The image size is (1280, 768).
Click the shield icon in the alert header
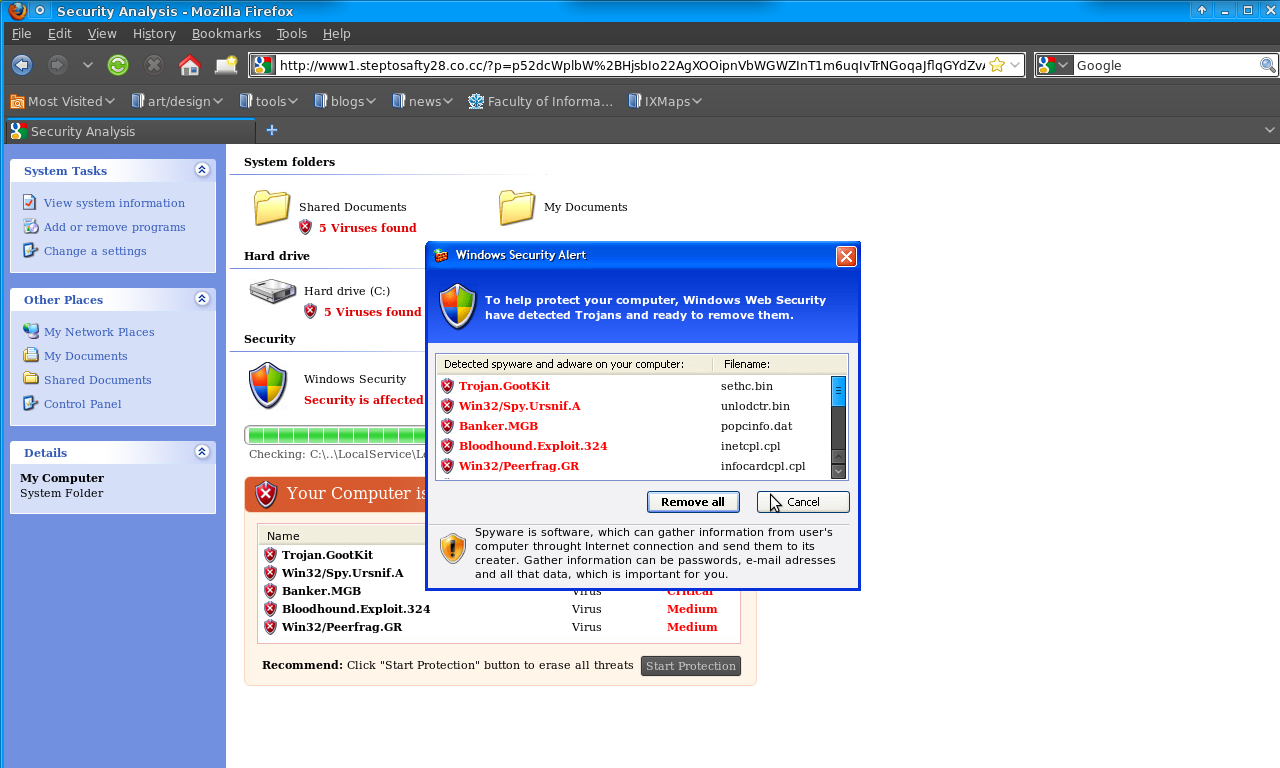coord(458,306)
